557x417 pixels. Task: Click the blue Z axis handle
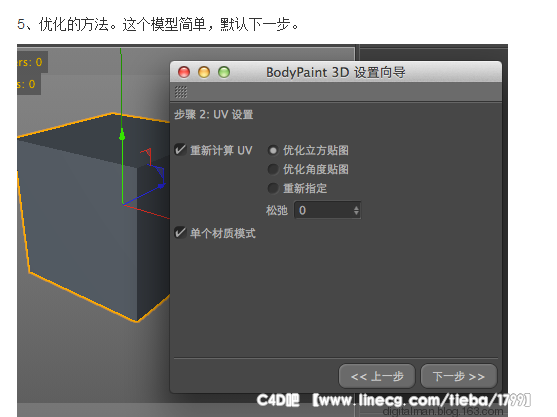[x=161, y=185]
